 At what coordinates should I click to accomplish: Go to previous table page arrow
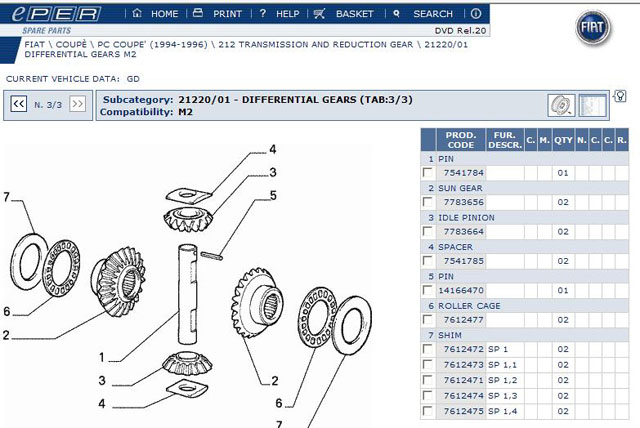tap(18, 104)
